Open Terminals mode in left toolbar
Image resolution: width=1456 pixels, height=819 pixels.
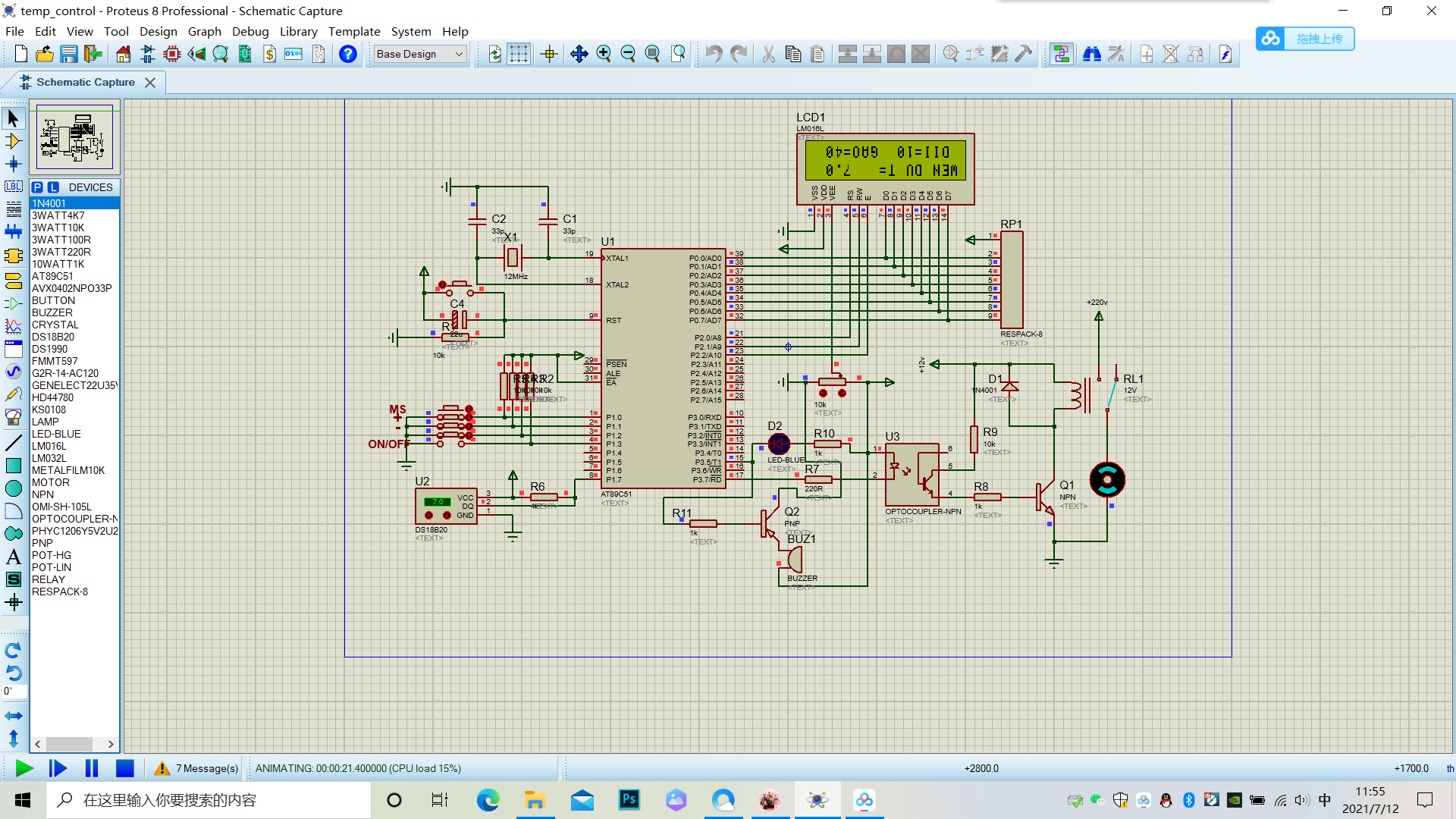coord(13,281)
